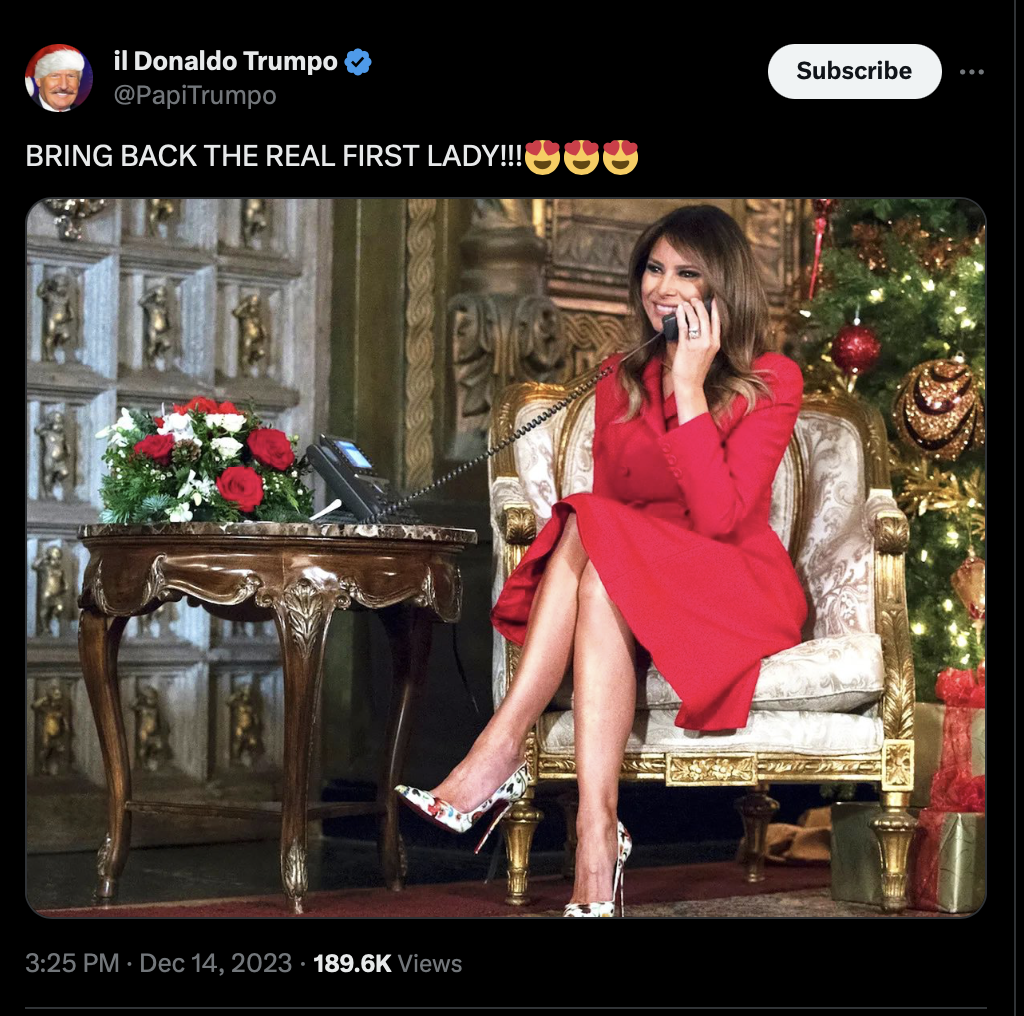This screenshot has width=1024, height=1016.
Task: Select the BRING BACK THE REAL FIRST LADY text
Action: pyautogui.click(x=274, y=156)
